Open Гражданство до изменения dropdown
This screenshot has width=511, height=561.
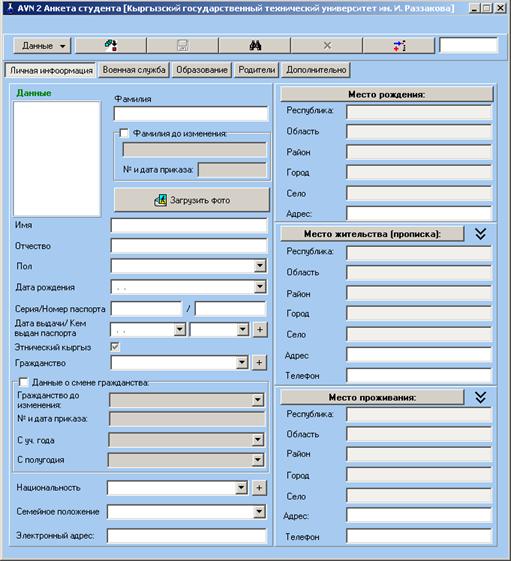pos(258,400)
